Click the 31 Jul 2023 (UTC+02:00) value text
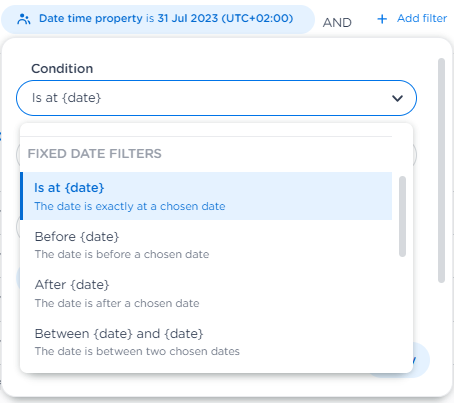The image size is (454, 403). point(225,18)
